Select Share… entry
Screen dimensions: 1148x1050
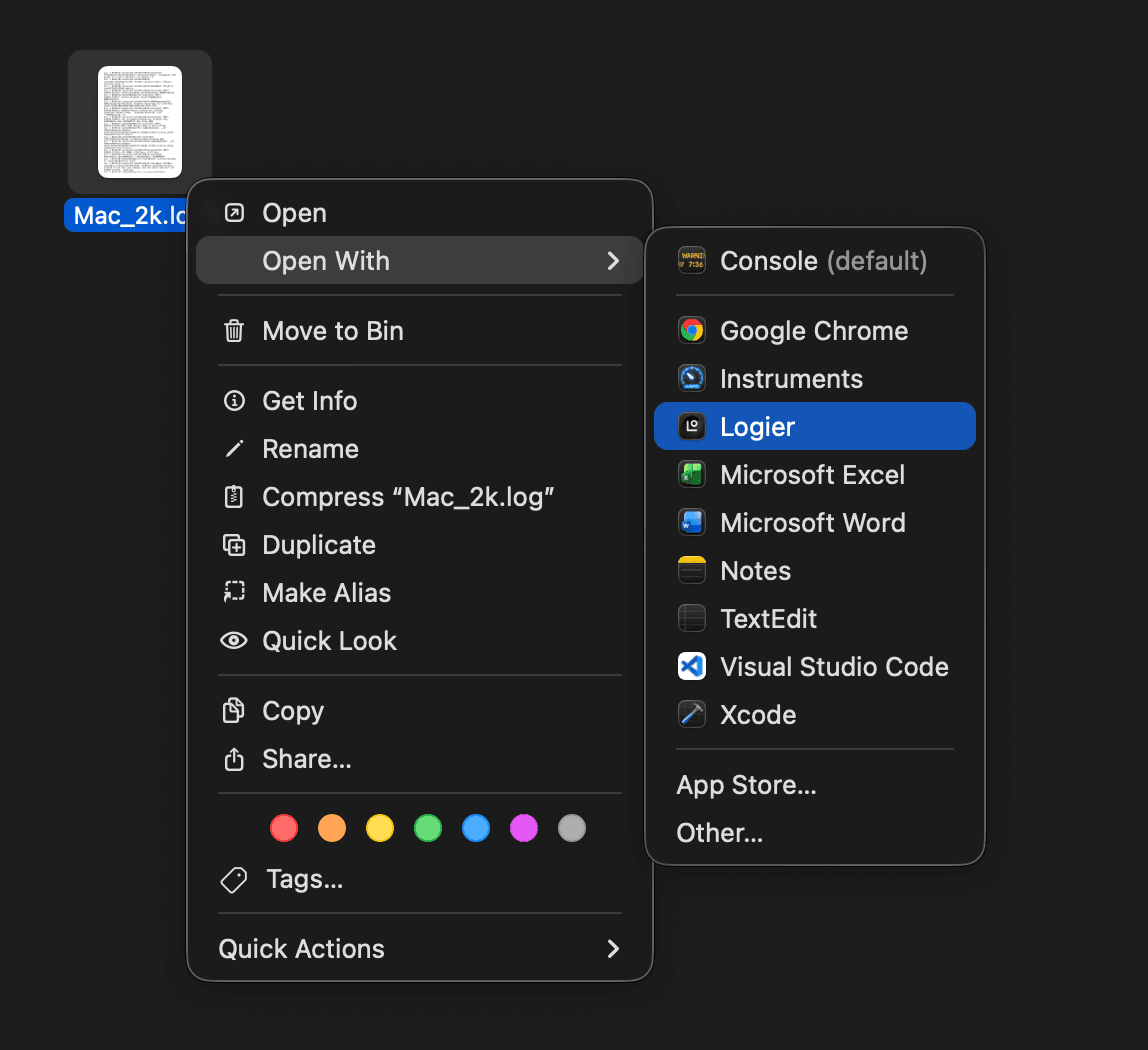click(420, 759)
